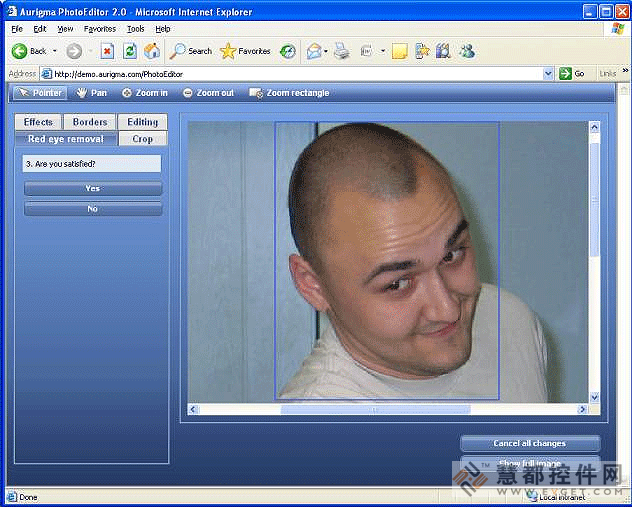Open the Search magnifier in toolbar
Image resolution: width=632 pixels, height=507 pixels.
click(x=191, y=51)
